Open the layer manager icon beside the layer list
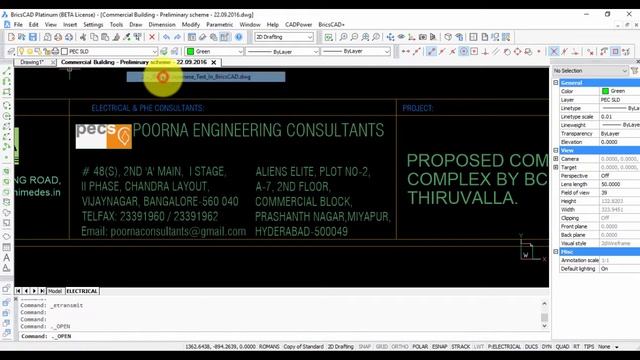The image size is (640, 360). point(11,51)
